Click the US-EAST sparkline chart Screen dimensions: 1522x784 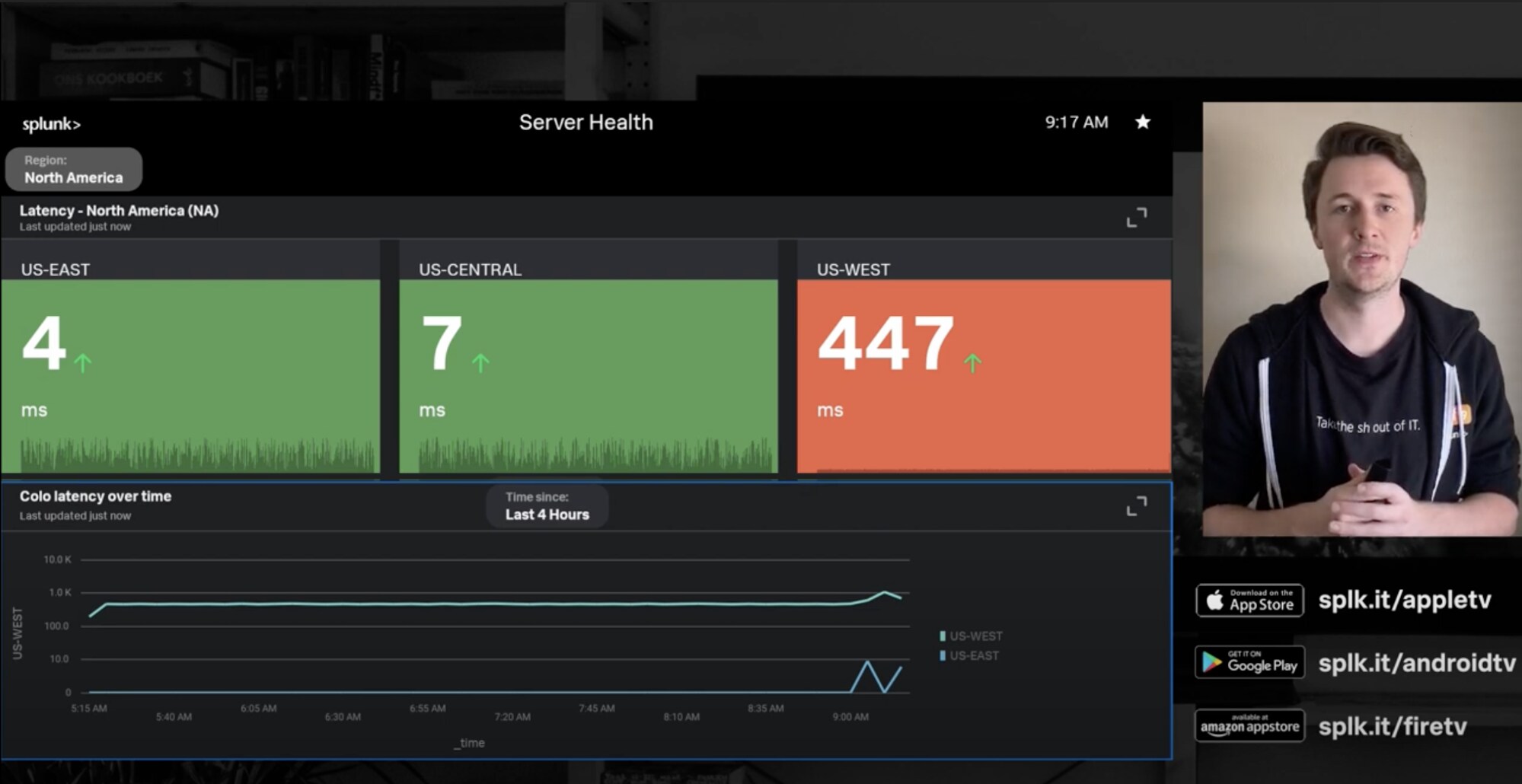[x=197, y=454]
